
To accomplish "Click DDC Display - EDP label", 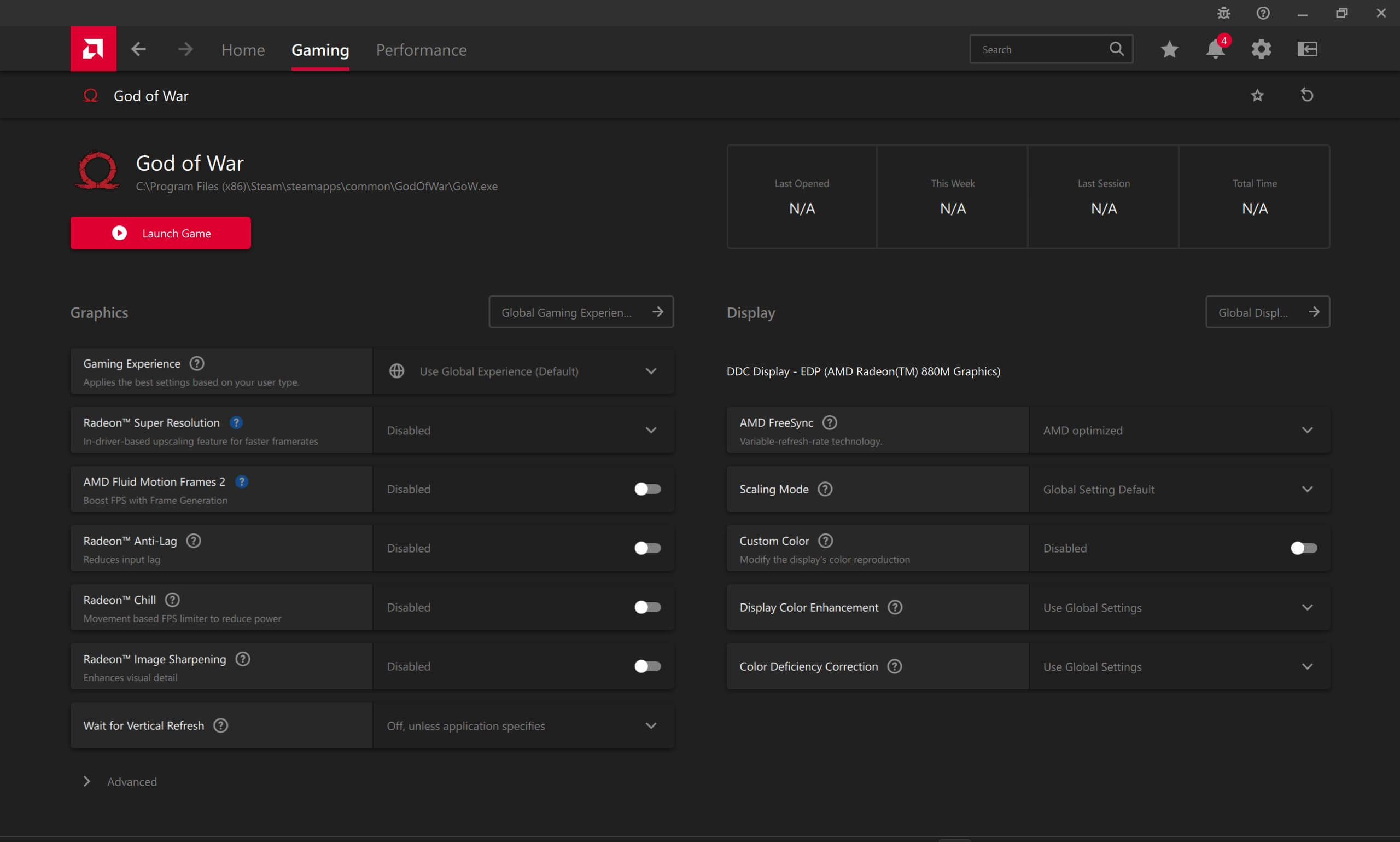I will [863, 371].
